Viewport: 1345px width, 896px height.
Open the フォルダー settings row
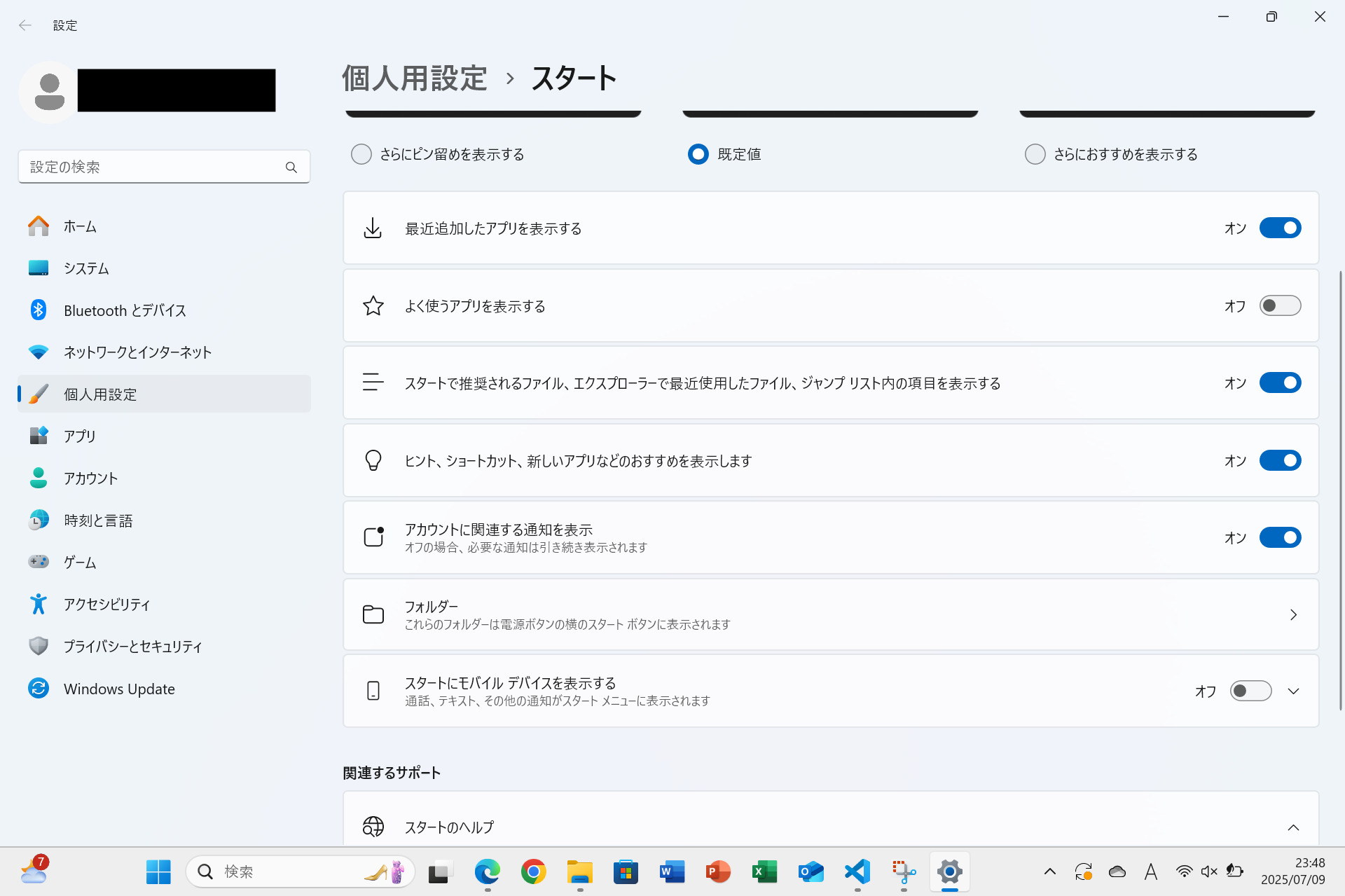click(x=831, y=614)
